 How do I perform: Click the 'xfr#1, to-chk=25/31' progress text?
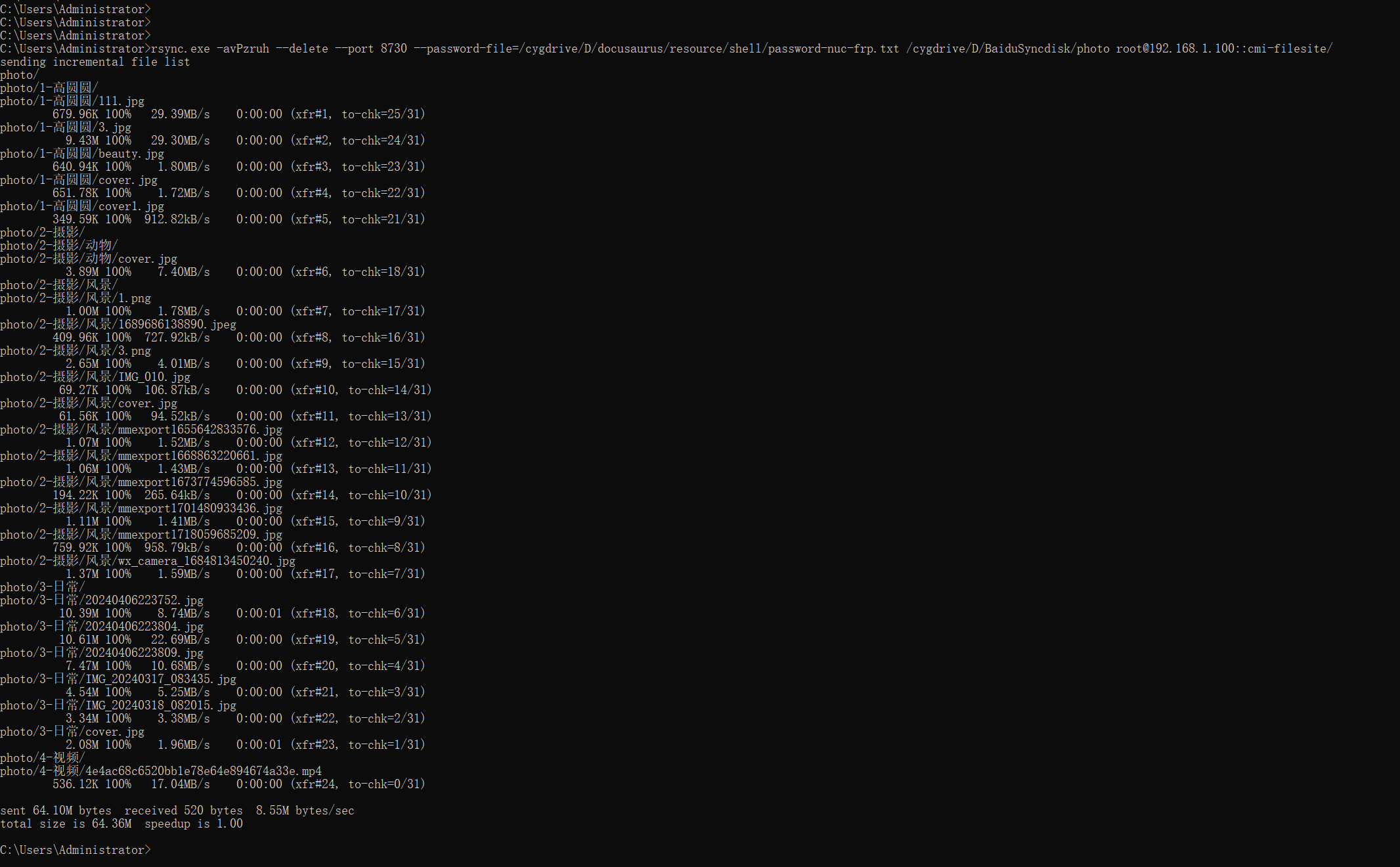click(358, 114)
